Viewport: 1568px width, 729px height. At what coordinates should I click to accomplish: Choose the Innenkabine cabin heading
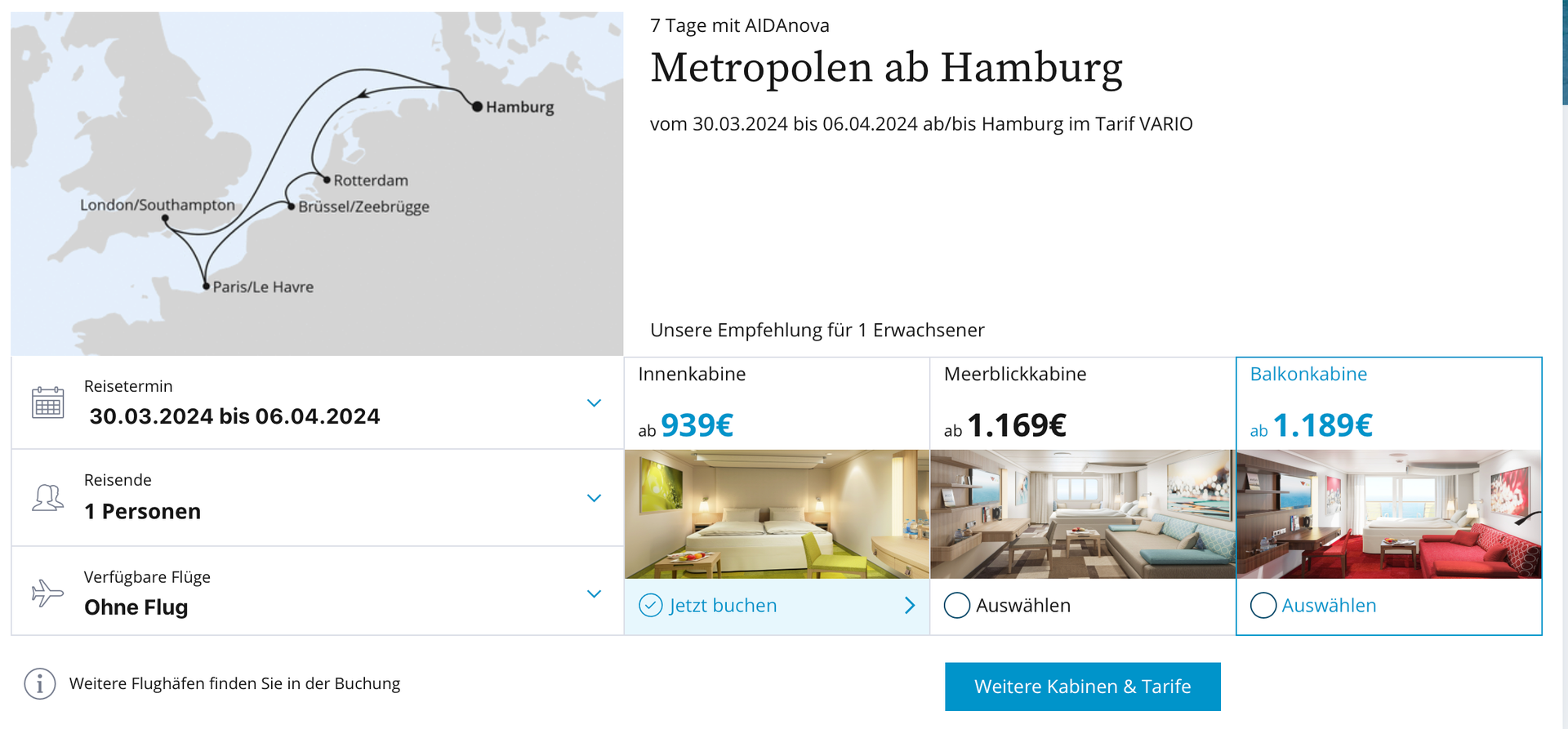click(692, 374)
